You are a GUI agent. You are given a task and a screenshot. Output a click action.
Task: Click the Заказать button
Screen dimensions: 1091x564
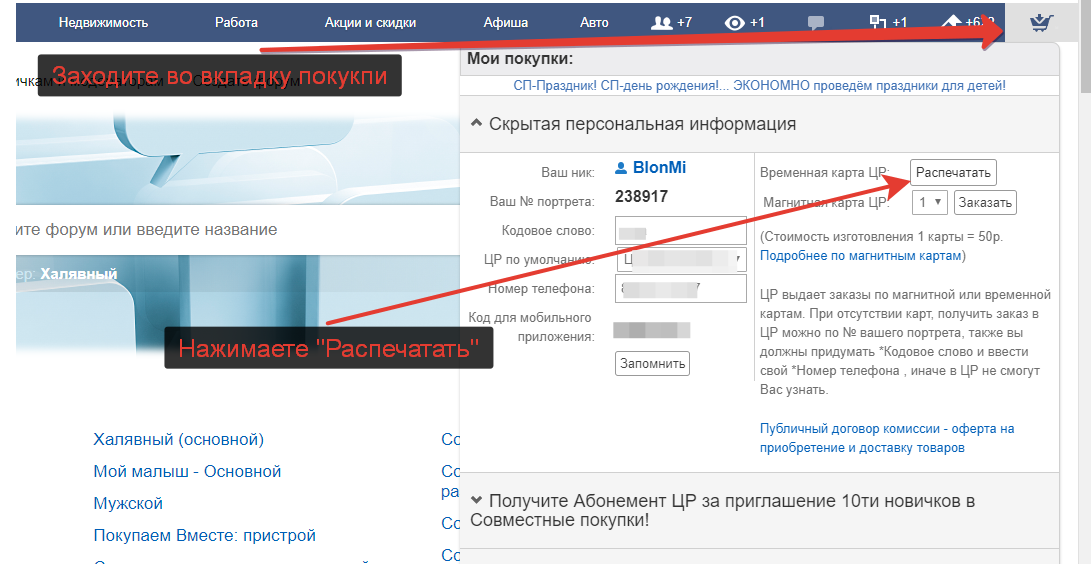point(985,202)
